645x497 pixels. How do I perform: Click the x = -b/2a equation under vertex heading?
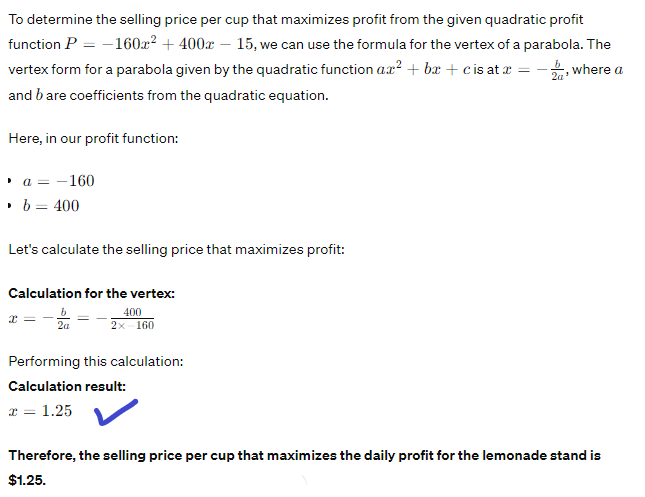(x=40, y=319)
